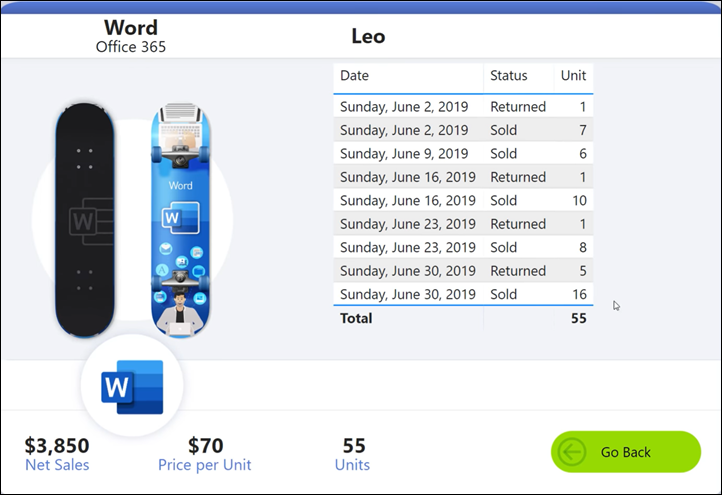Click the June 16, 2019 Sold row
This screenshot has width=722, height=495.
point(462,201)
